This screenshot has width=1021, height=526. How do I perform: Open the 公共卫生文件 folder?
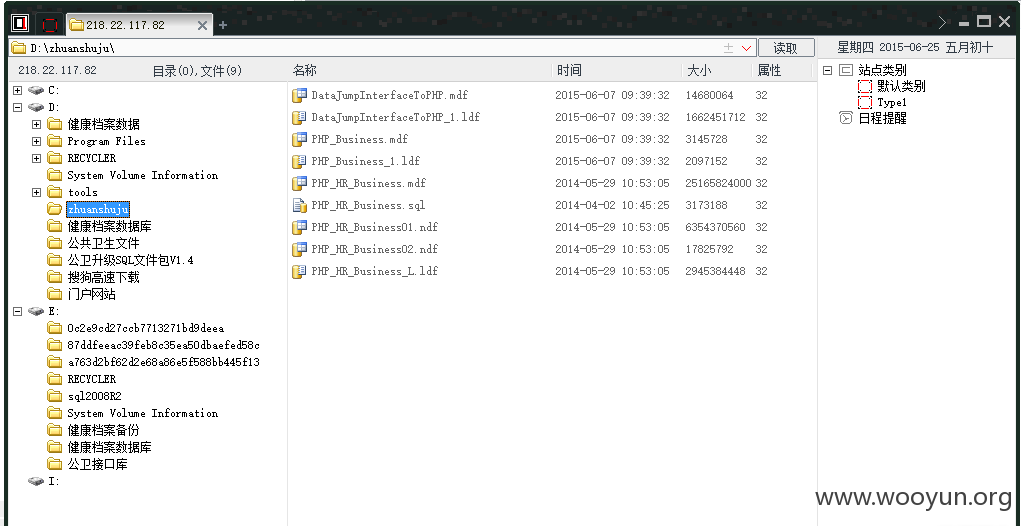[103, 243]
